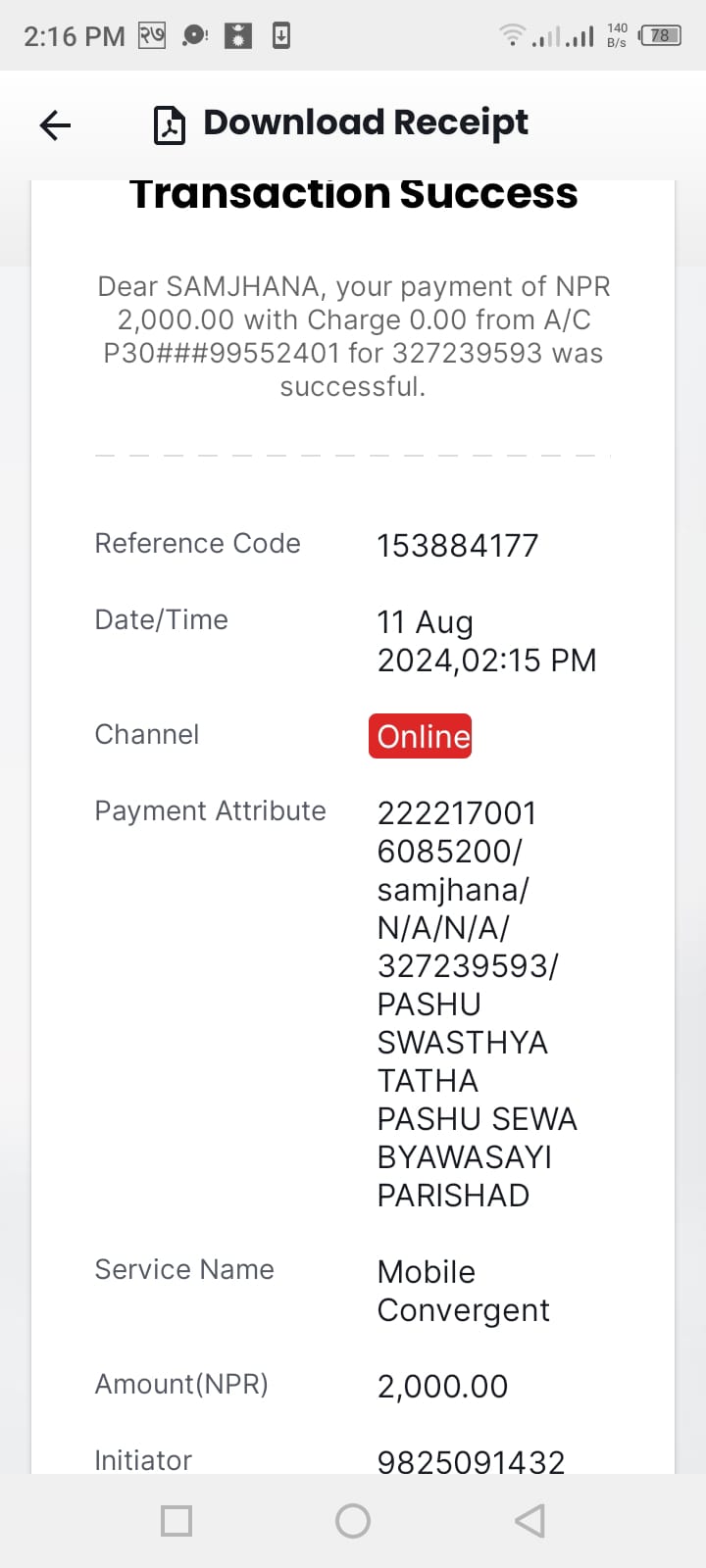706x1568 pixels.
Task: Tap the Android back triangle icon
Action: tap(529, 1521)
